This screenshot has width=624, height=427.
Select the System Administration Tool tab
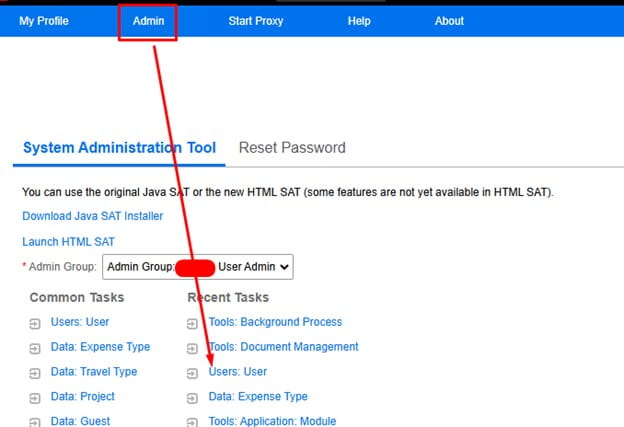pyautogui.click(x=119, y=148)
